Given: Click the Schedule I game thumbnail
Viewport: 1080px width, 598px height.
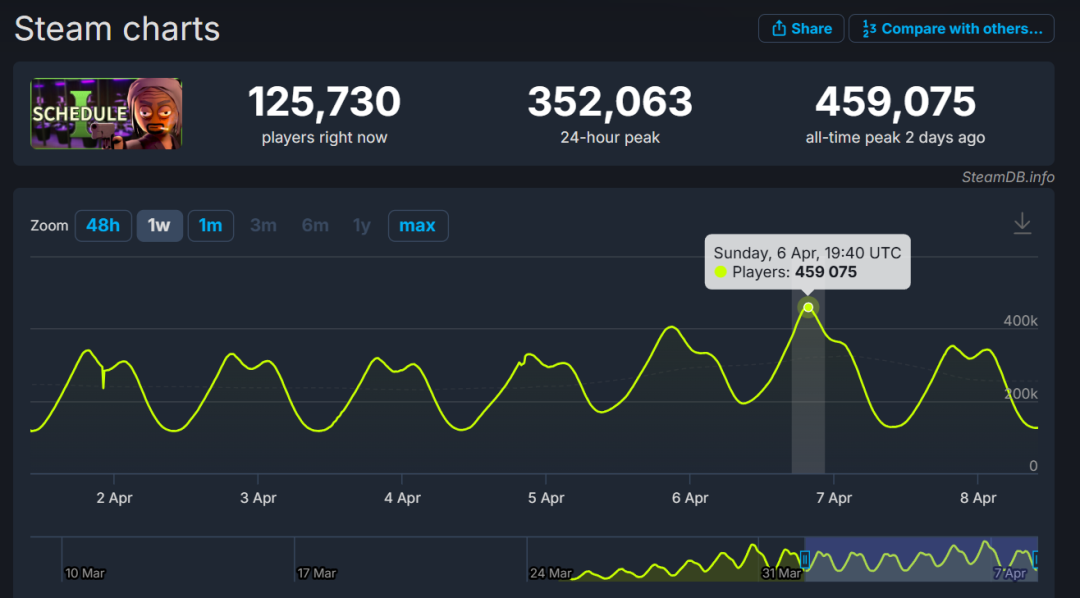Looking at the screenshot, I should point(106,114).
